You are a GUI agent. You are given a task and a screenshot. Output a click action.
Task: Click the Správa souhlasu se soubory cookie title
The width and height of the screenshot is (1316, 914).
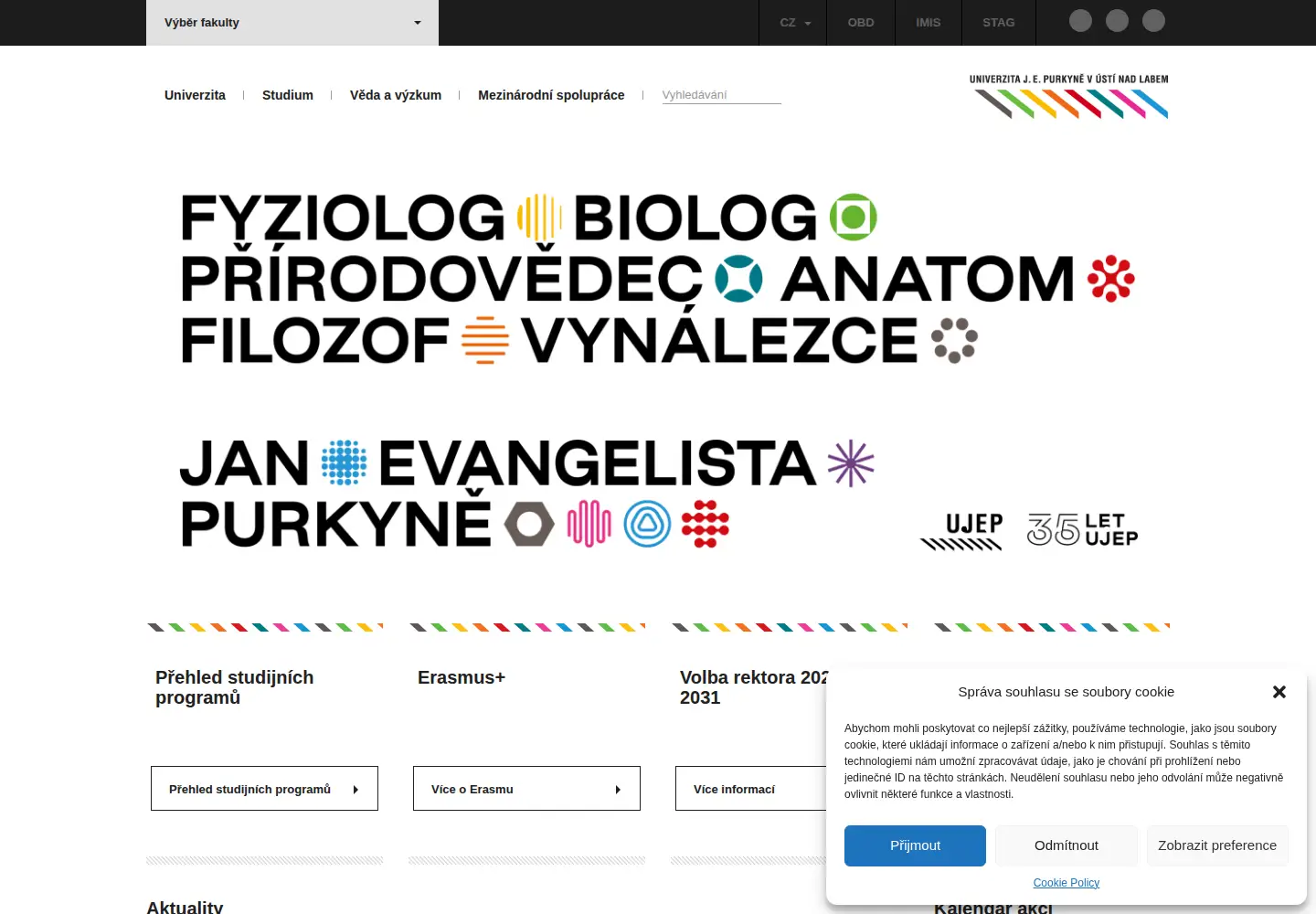pos(1067,692)
